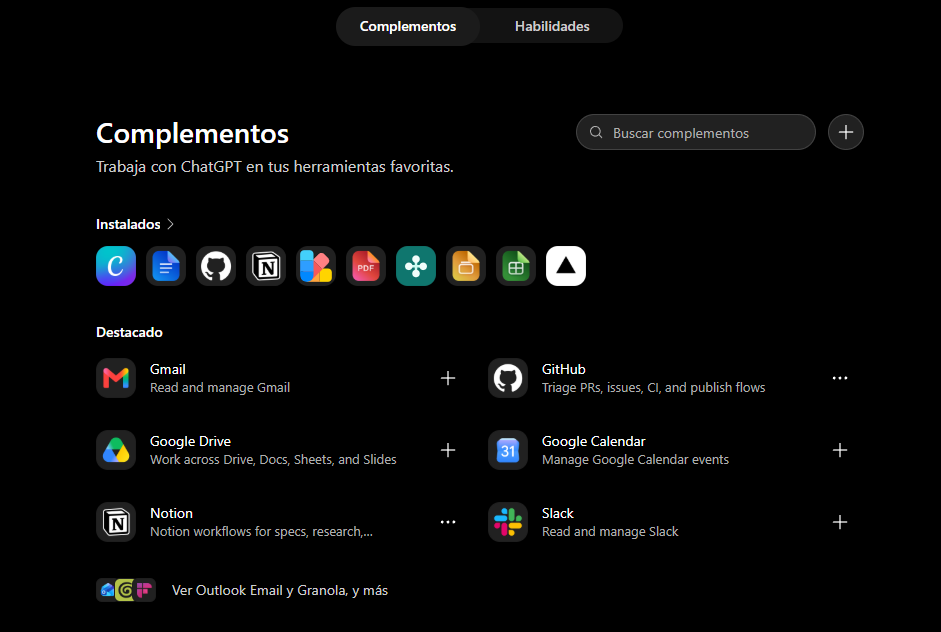Click the Google Drive logo
This screenshot has height=632, width=941.
(x=116, y=450)
